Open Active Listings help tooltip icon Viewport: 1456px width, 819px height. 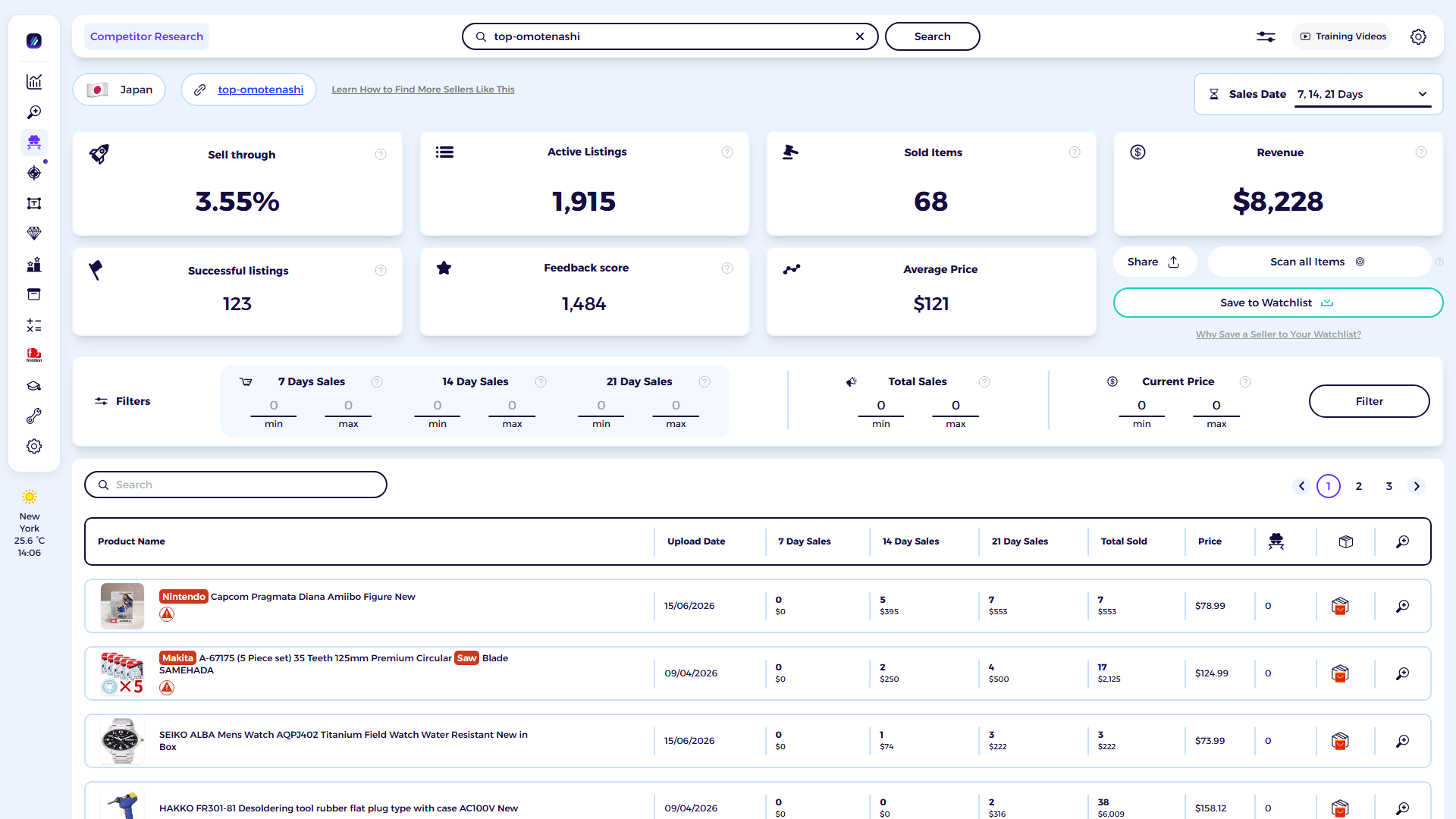pyautogui.click(x=727, y=152)
